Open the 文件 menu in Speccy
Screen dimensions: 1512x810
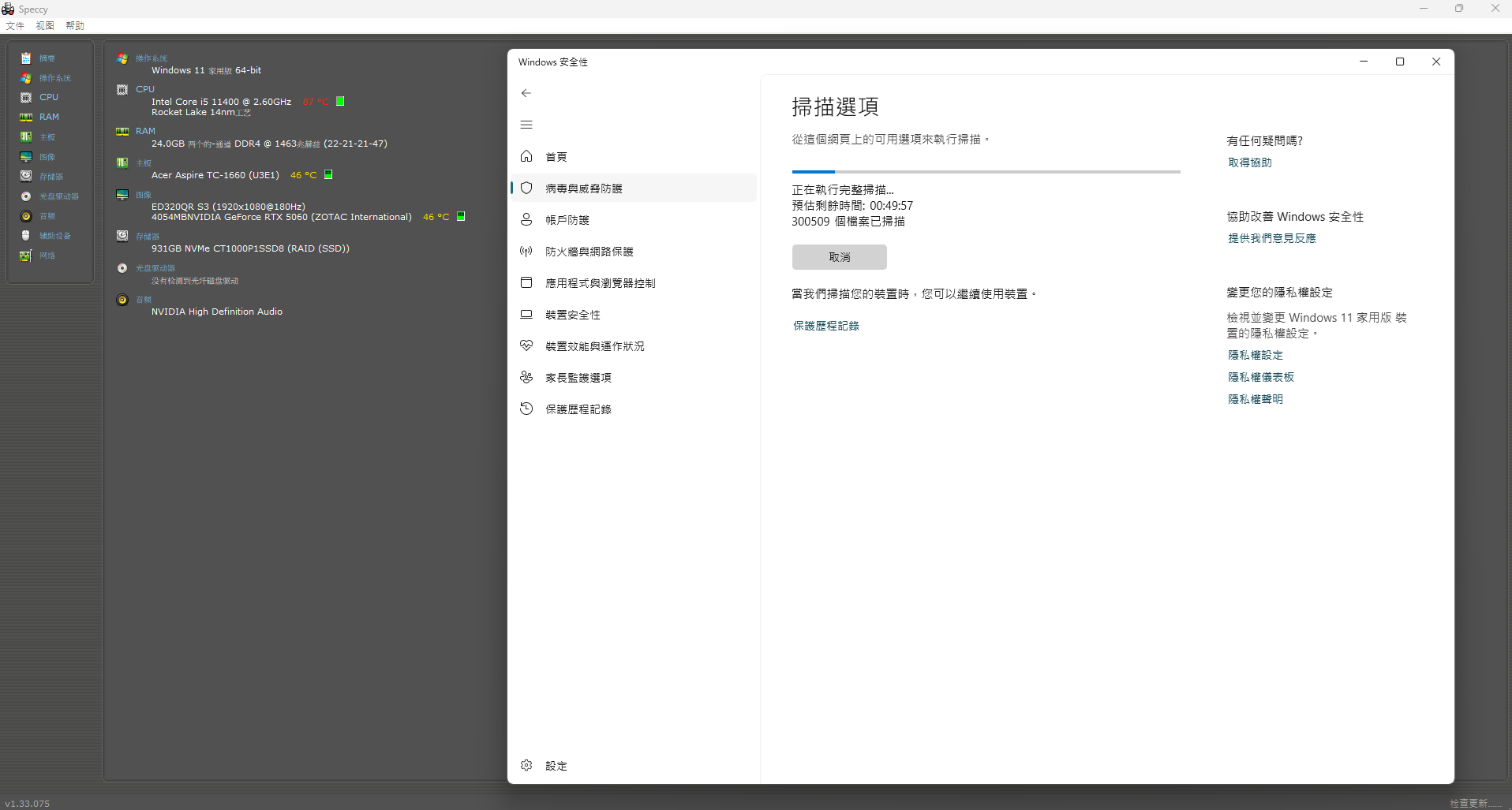(x=15, y=26)
